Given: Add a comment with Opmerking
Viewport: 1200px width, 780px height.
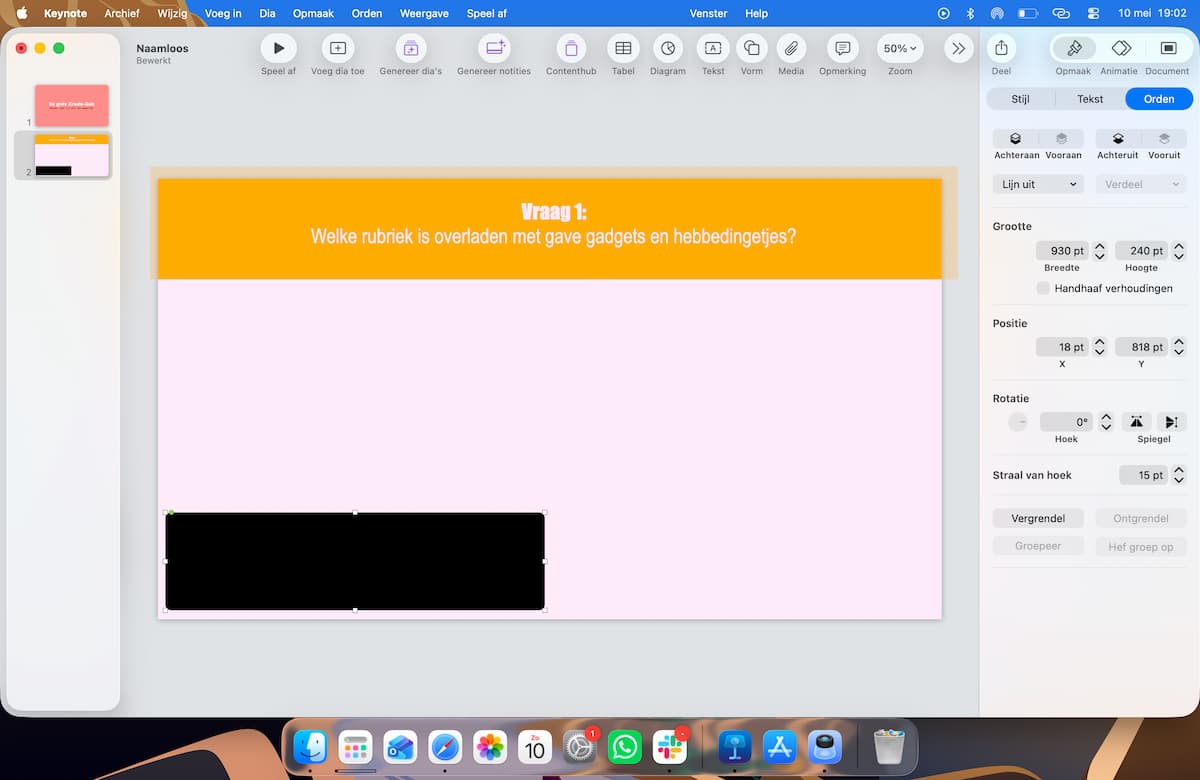Looking at the screenshot, I should tap(843, 48).
